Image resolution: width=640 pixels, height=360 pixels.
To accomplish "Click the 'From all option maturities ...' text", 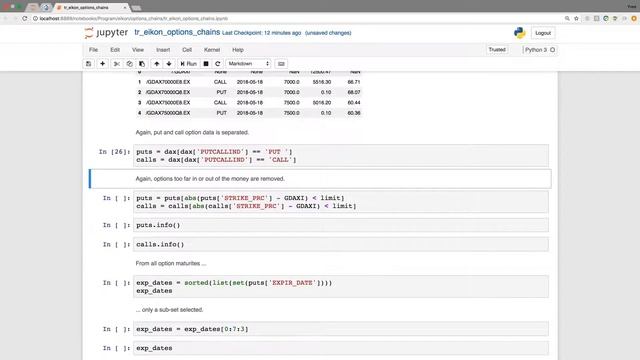I will coord(171,263).
